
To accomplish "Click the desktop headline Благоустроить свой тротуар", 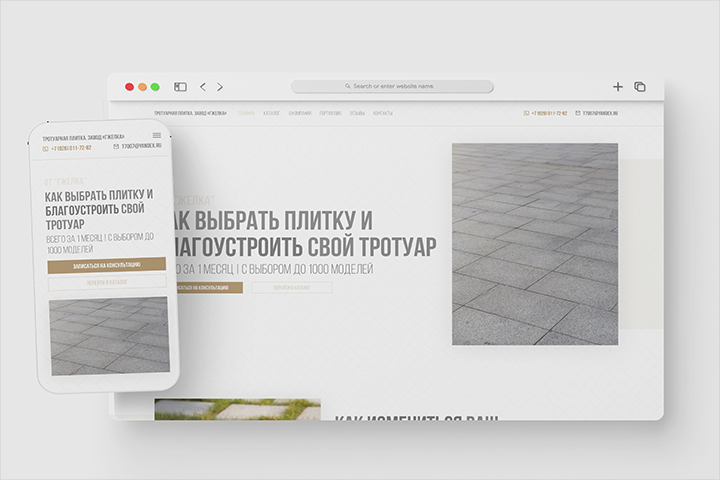I will 303,246.
